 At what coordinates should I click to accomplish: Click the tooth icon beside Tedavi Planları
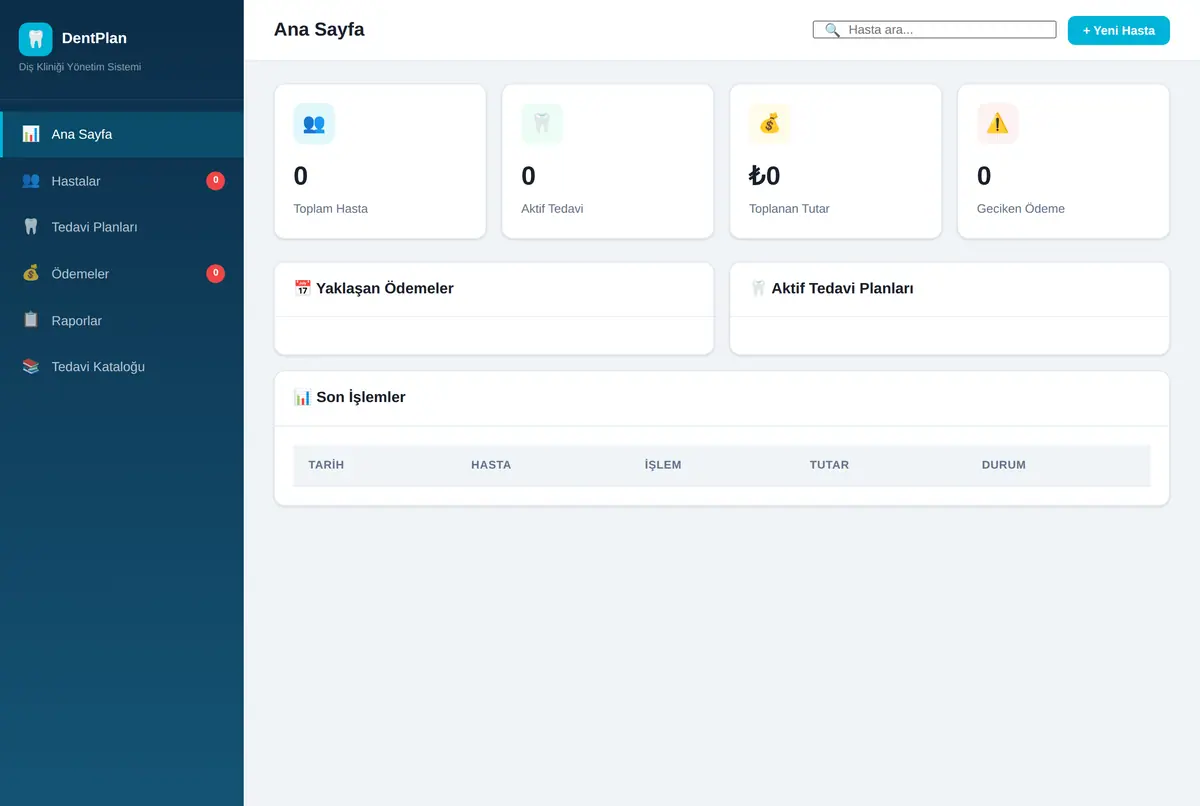pyautogui.click(x=31, y=227)
